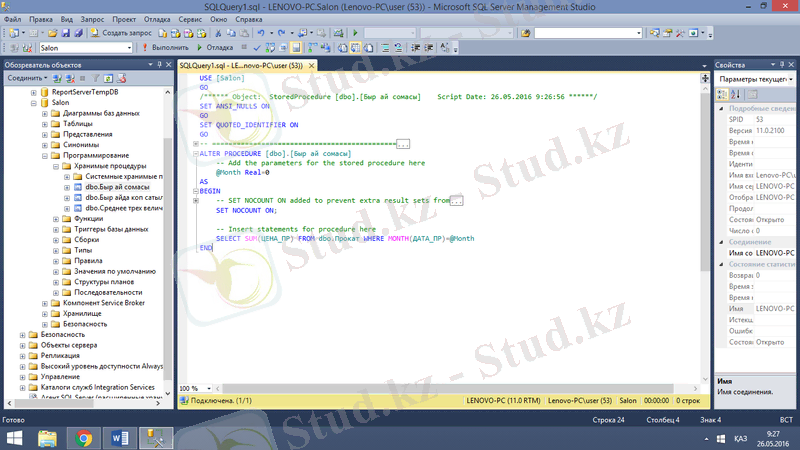Open the Отладка menu
800x450 pixels.
click(157, 19)
